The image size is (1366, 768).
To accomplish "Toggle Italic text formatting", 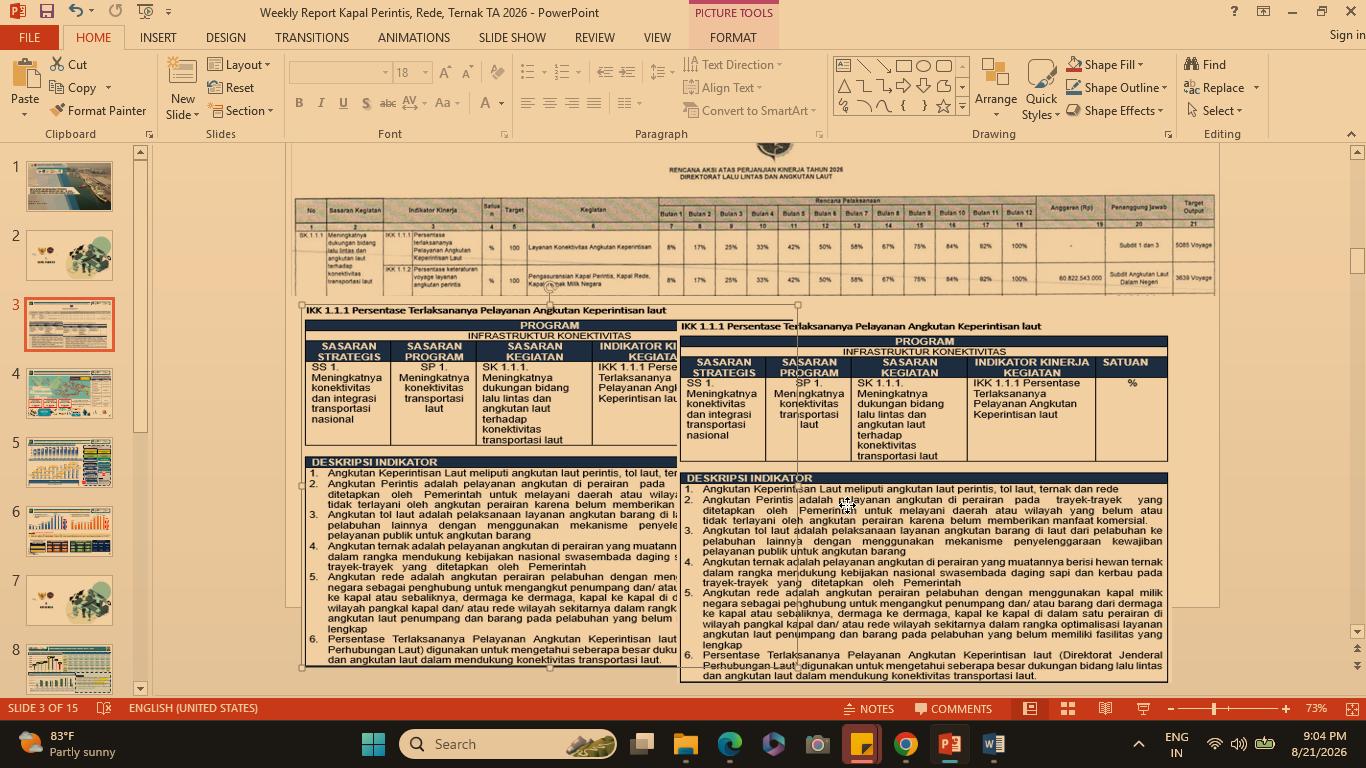I will coord(321,103).
